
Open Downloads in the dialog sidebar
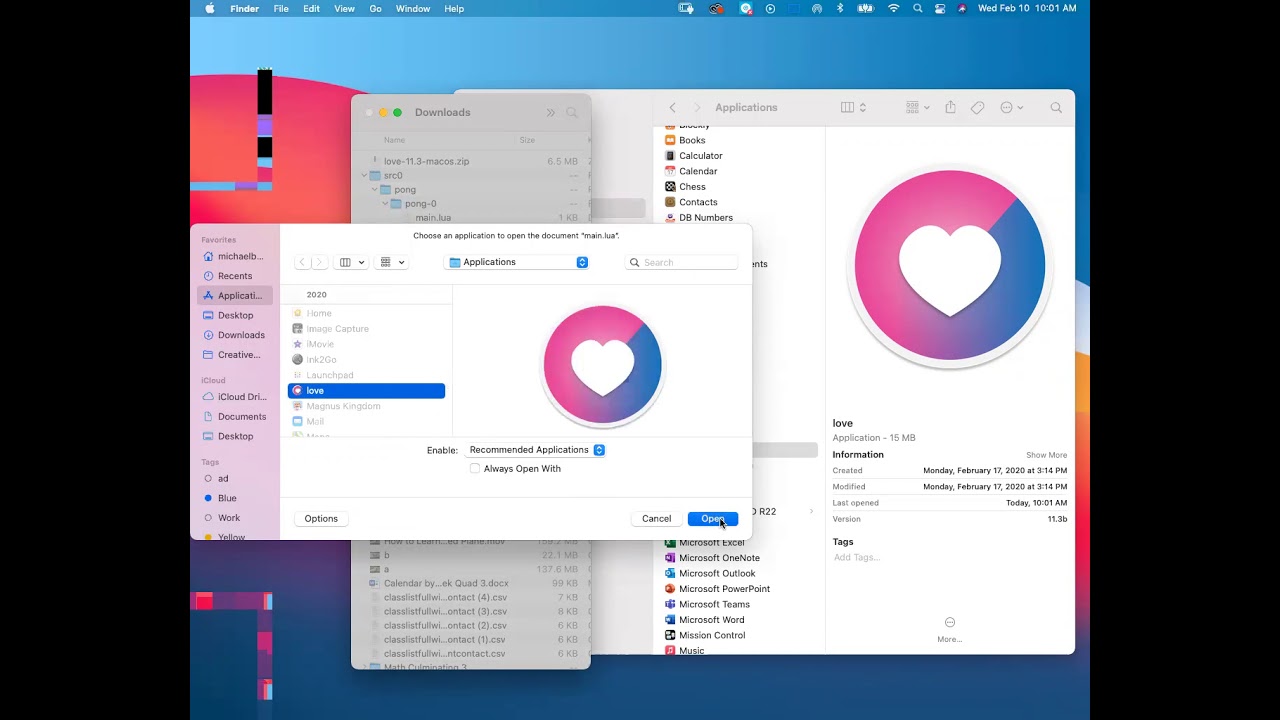point(235,335)
